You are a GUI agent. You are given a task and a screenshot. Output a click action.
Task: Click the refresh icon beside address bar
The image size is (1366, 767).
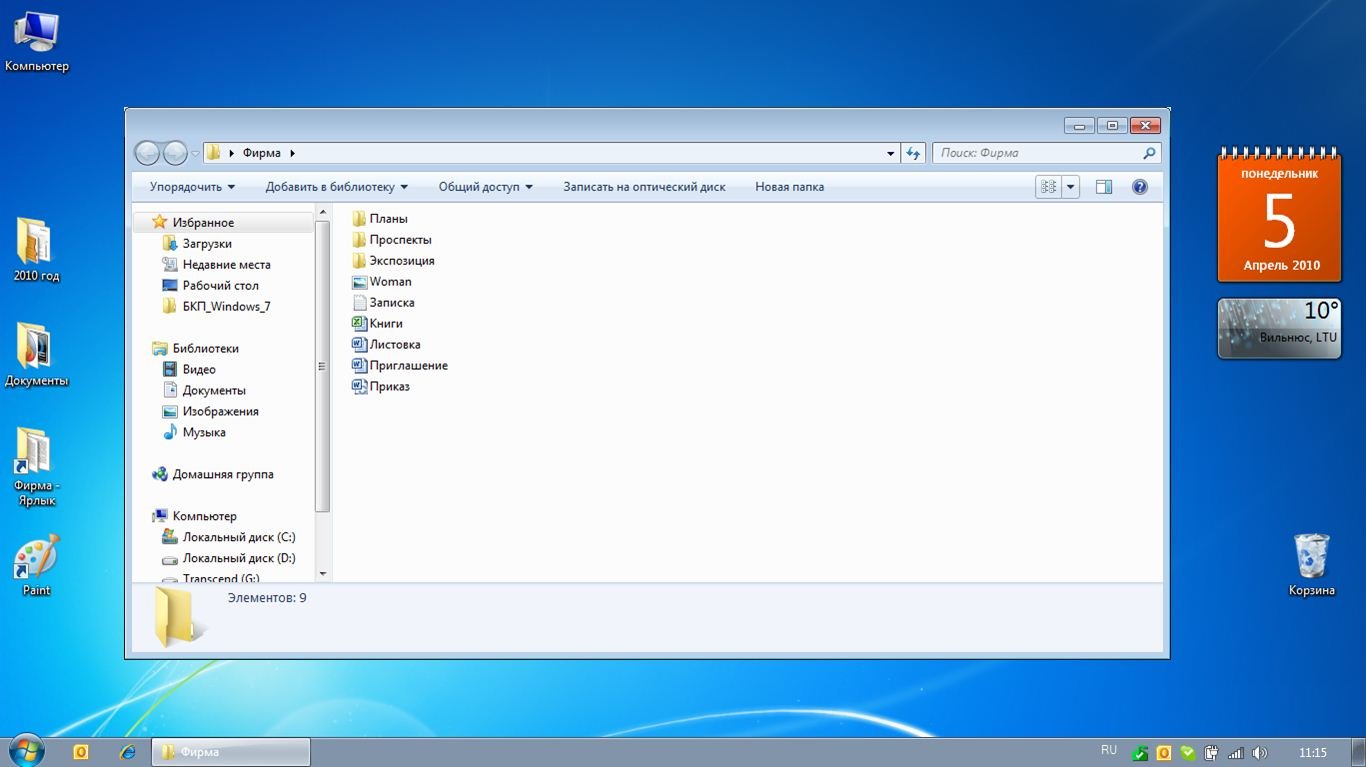912,153
